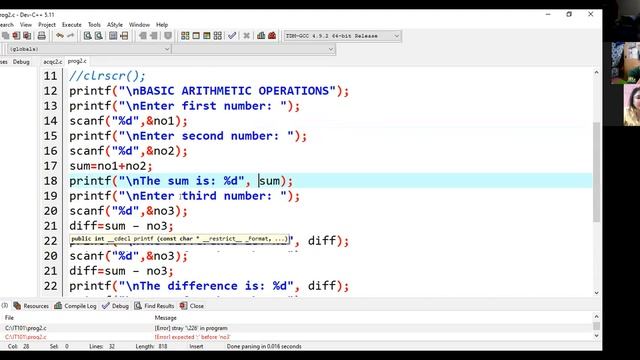
Task: Open the Tools menu
Action: (94, 24)
